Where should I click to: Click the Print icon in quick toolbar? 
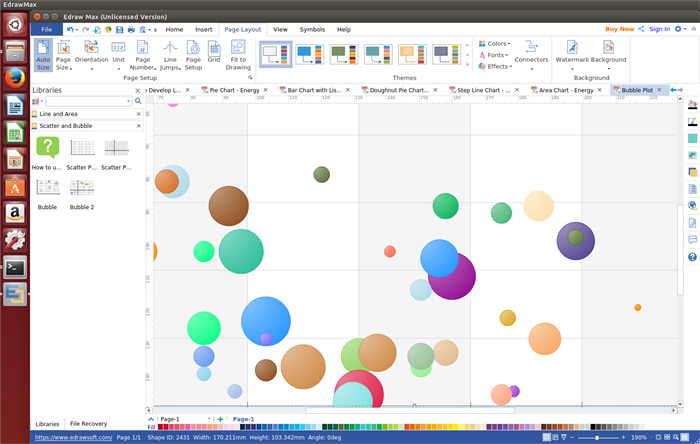point(131,29)
